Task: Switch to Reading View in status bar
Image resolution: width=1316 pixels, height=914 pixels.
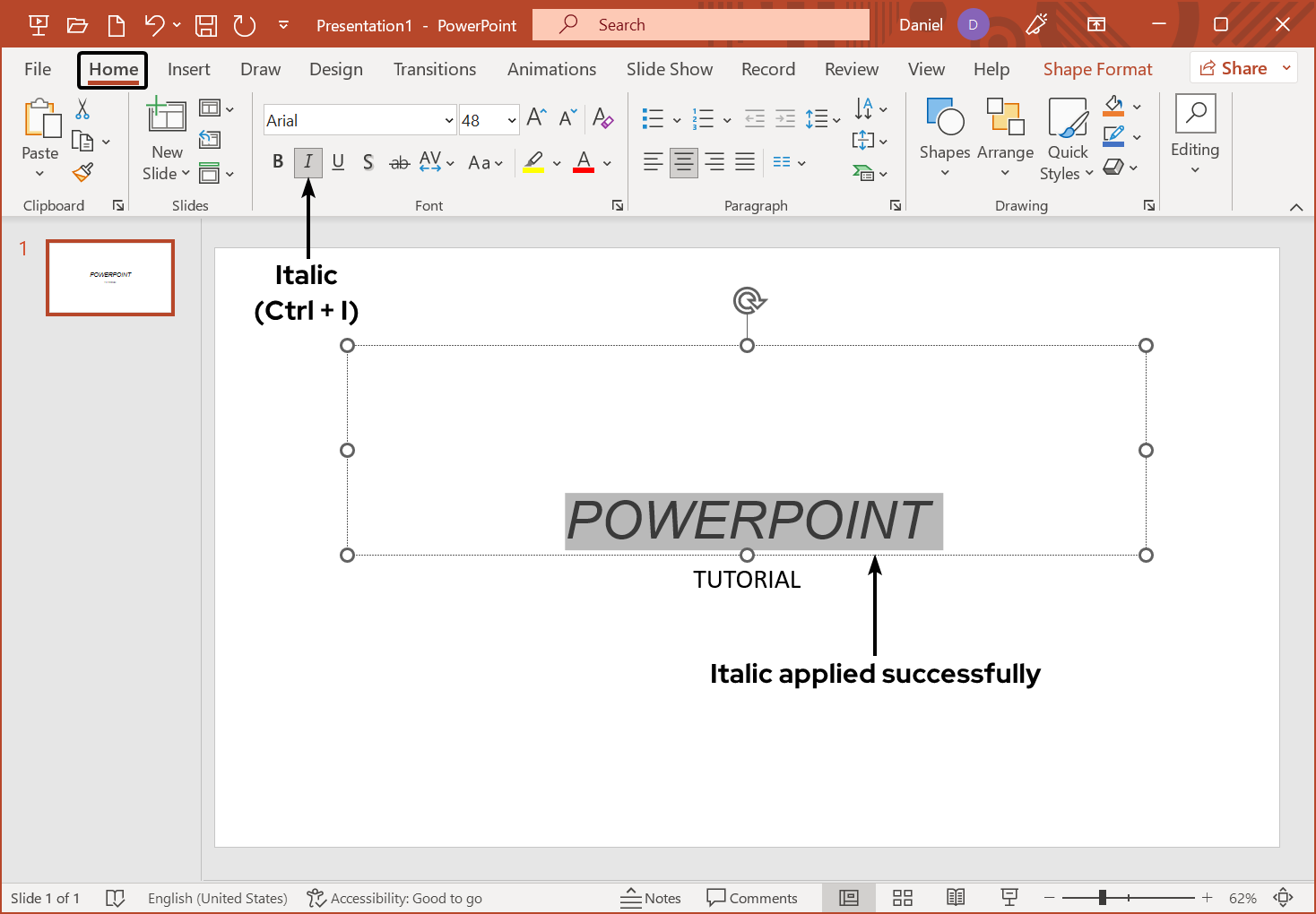Action: point(956,898)
